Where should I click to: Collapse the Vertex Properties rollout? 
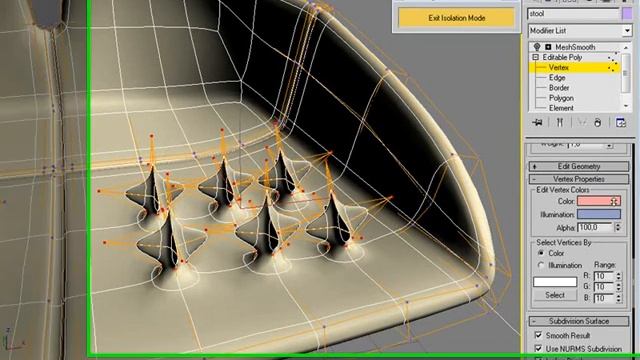(x=579, y=179)
